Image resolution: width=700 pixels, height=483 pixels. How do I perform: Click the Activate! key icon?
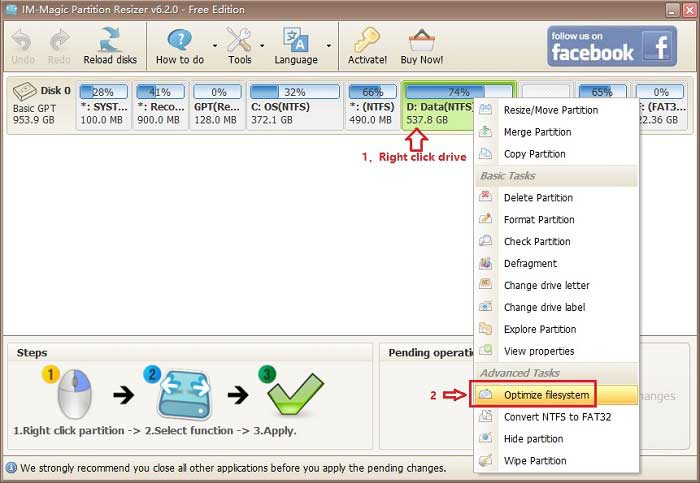pos(367,40)
